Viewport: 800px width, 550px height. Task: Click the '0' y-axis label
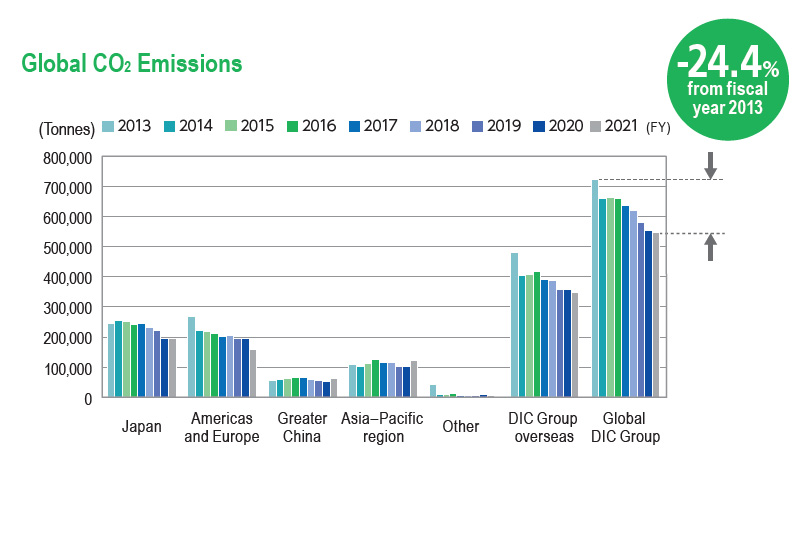coord(88,399)
